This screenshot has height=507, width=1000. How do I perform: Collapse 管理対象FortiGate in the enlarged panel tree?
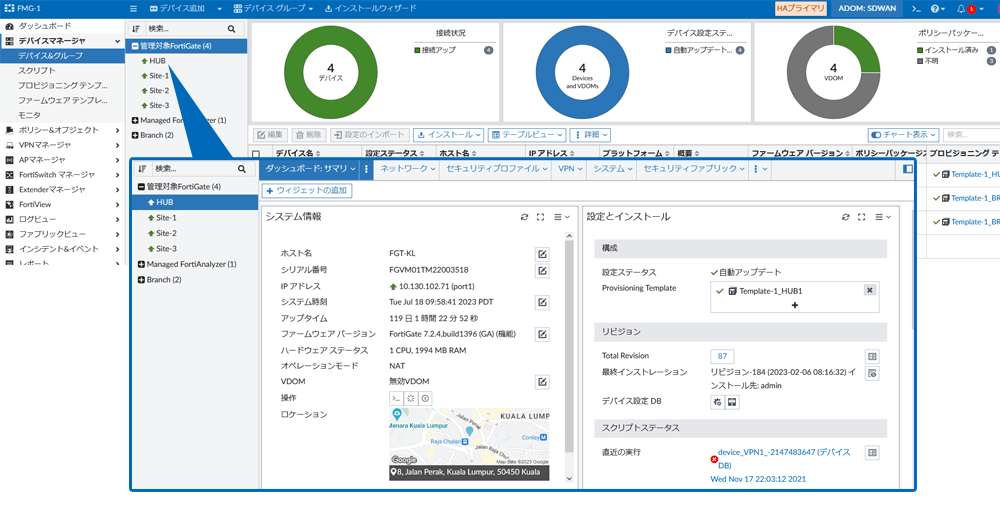(142, 187)
